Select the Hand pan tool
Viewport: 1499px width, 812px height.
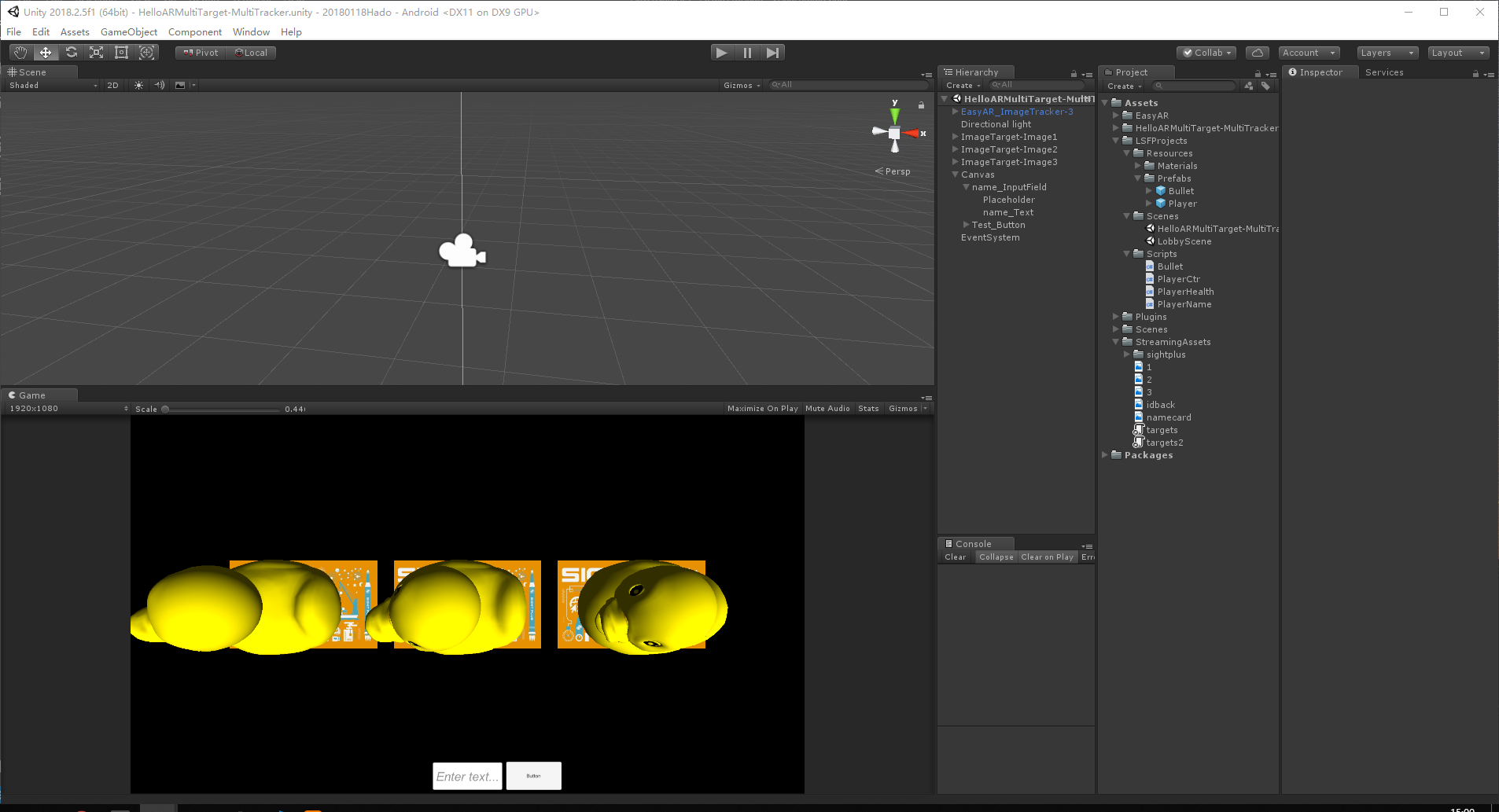click(20, 52)
